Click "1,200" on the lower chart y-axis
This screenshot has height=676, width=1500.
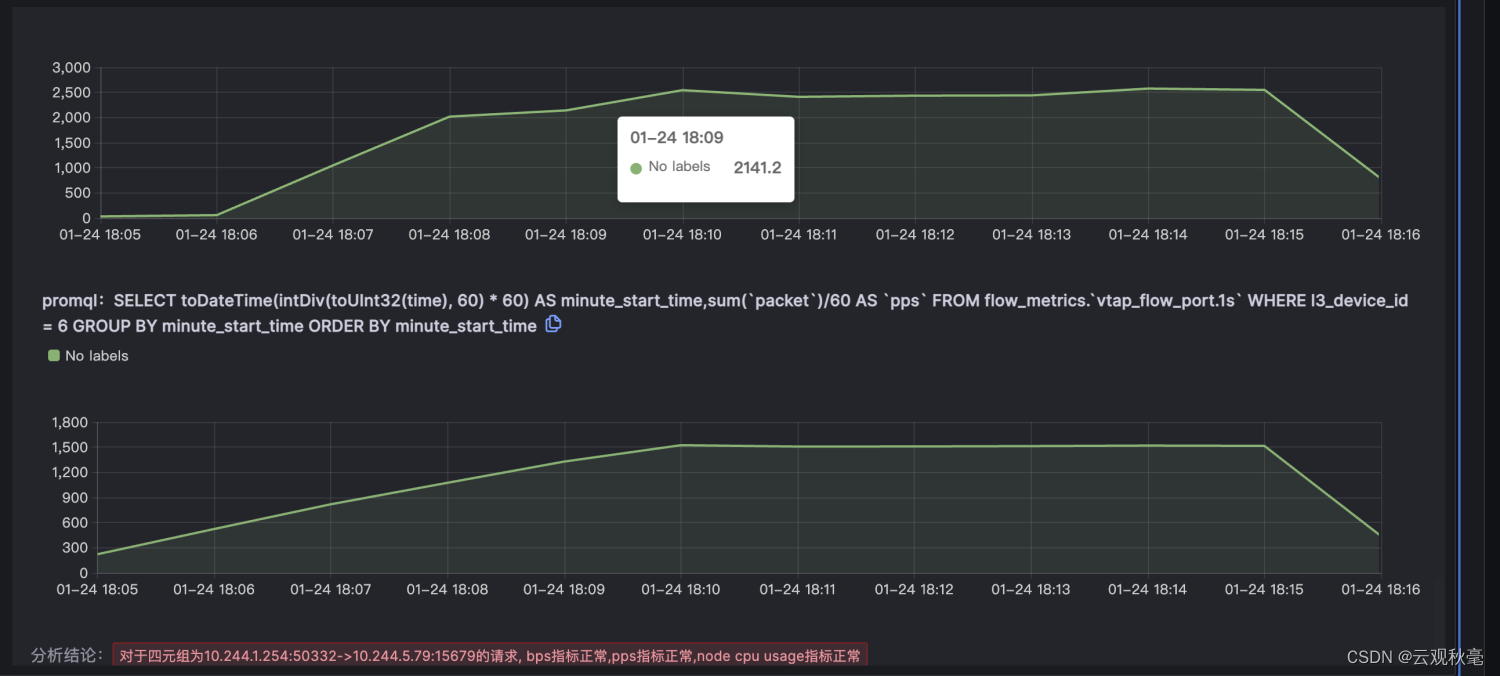coord(71,472)
